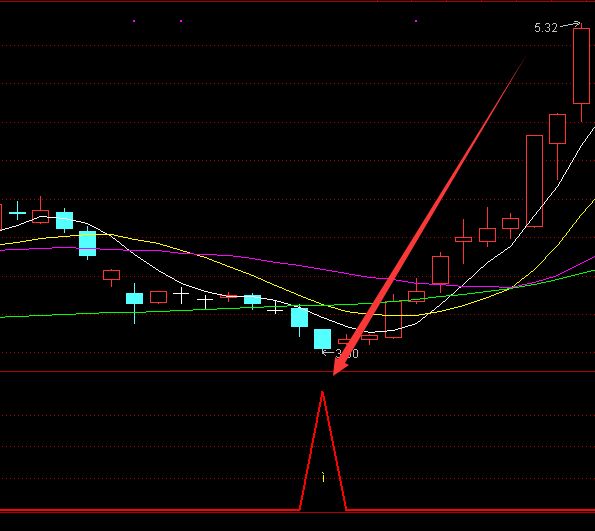Viewport: 595px width, 531px height.
Task: Click the yellow marker inside the red spike
Action: (x=323, y=477)
